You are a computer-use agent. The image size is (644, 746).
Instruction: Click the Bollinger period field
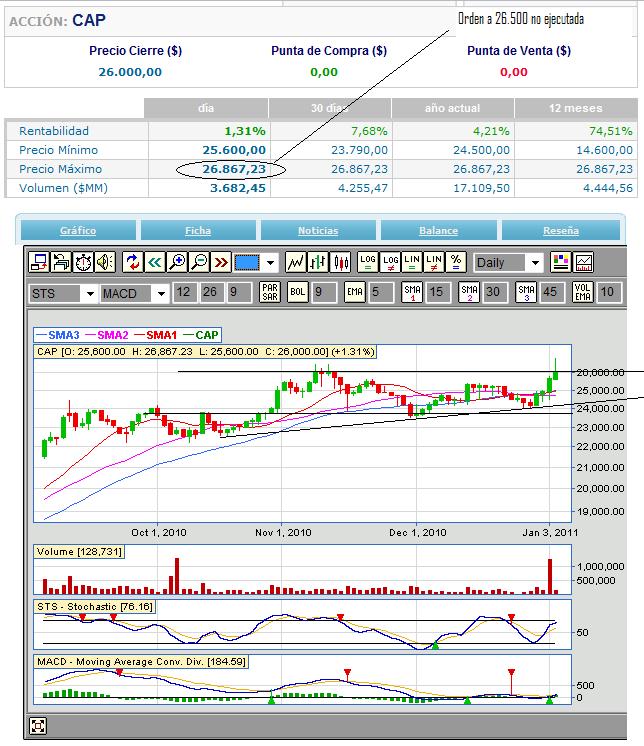(323, 292)
